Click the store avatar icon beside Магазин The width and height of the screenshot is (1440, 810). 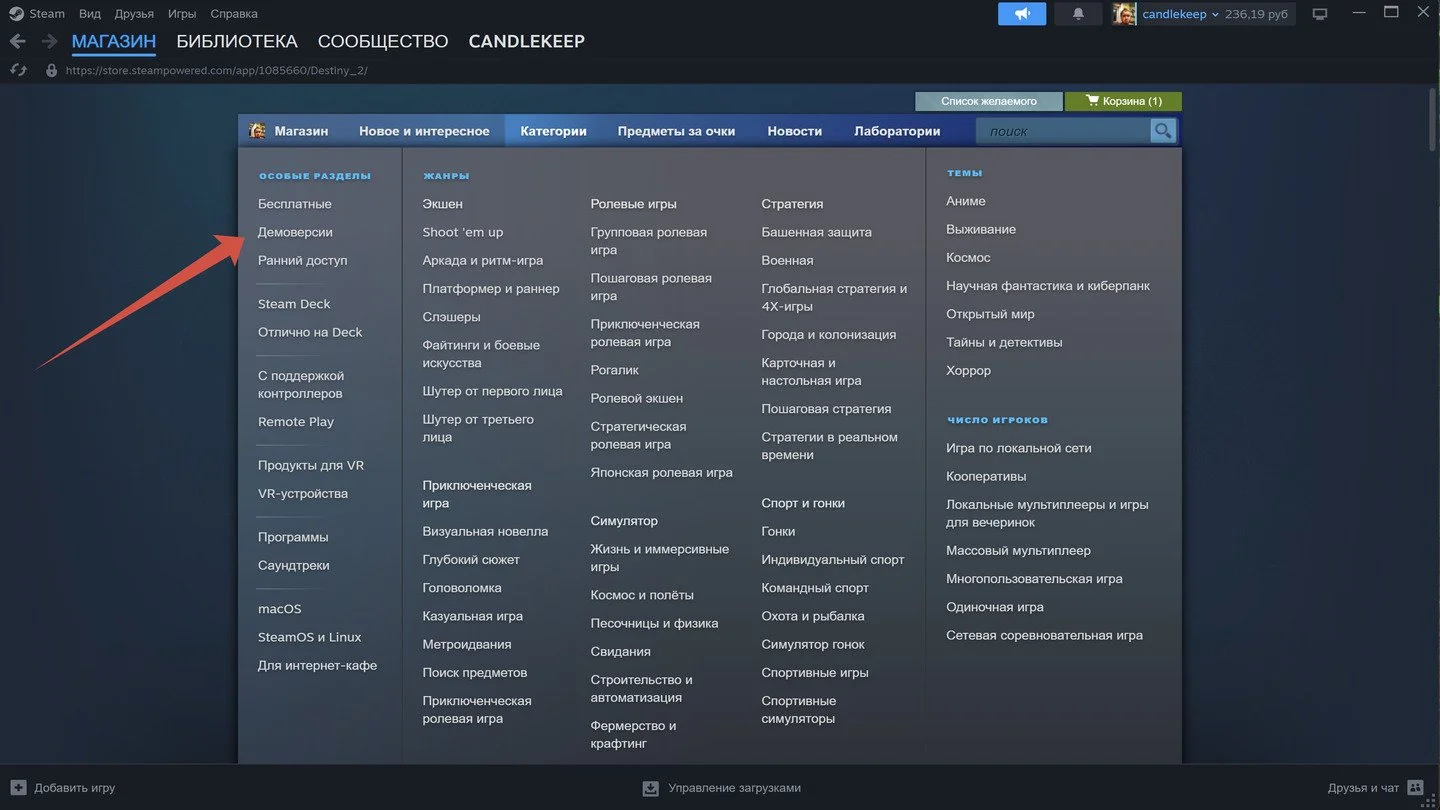coord(257,131)
